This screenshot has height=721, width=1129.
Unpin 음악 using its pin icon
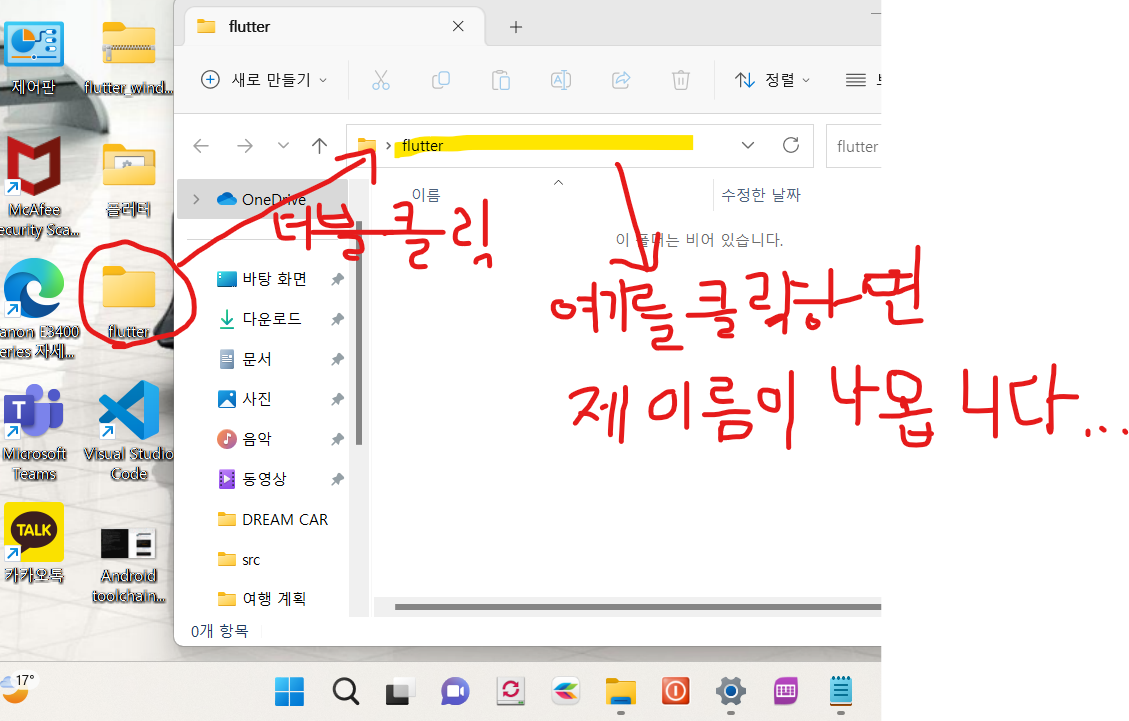[337, 439]
